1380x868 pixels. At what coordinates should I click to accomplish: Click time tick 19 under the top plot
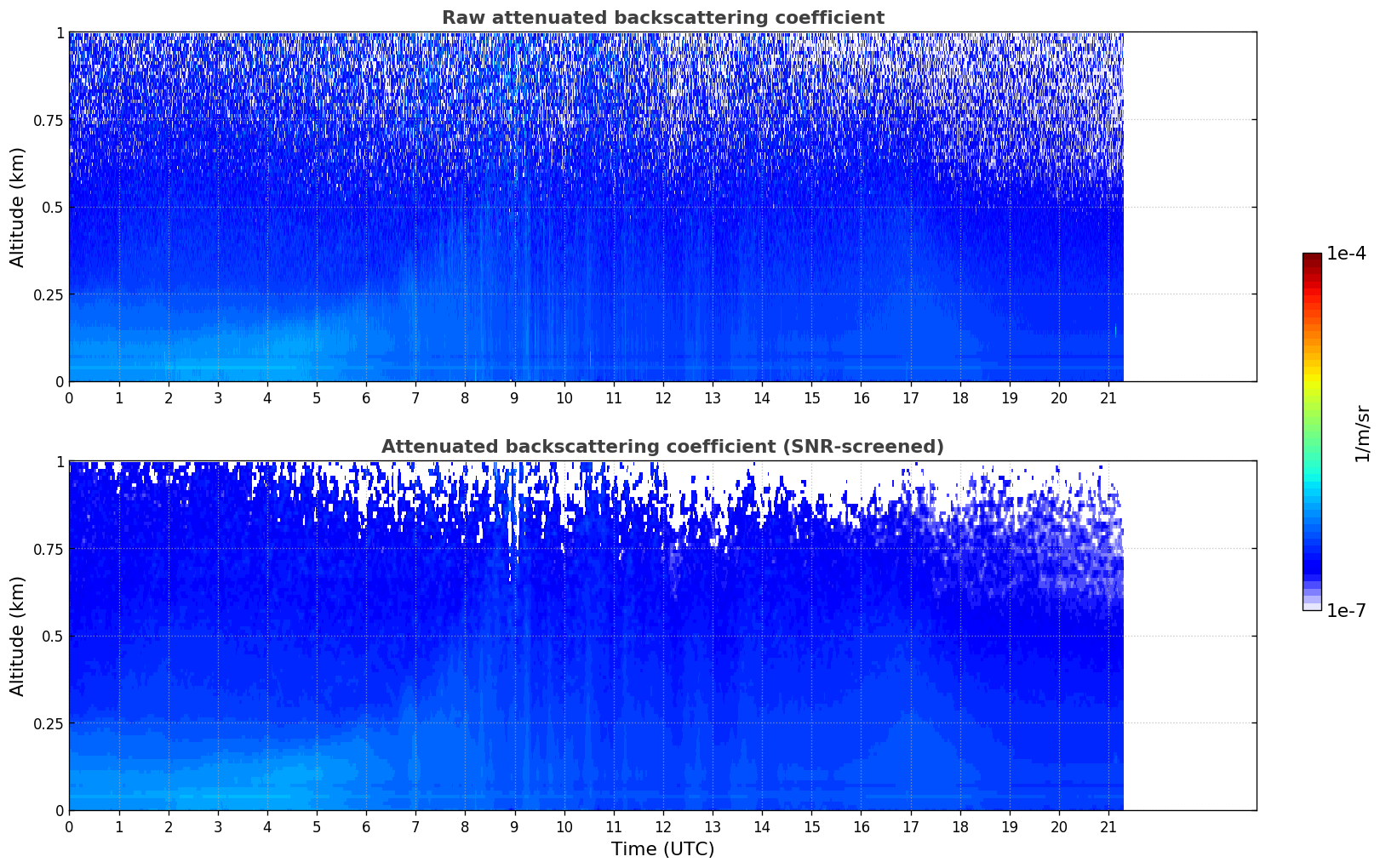pyautogui.click(x=1010, y=397)
